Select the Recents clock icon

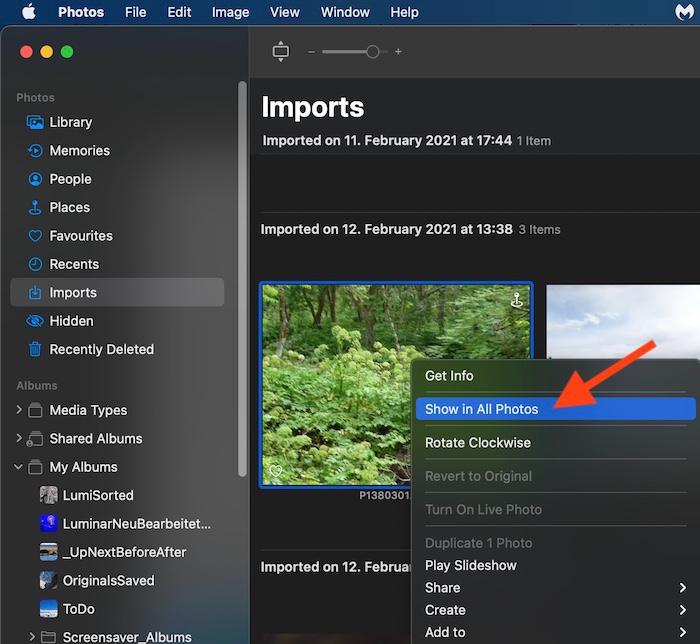[x=35, y=264]
